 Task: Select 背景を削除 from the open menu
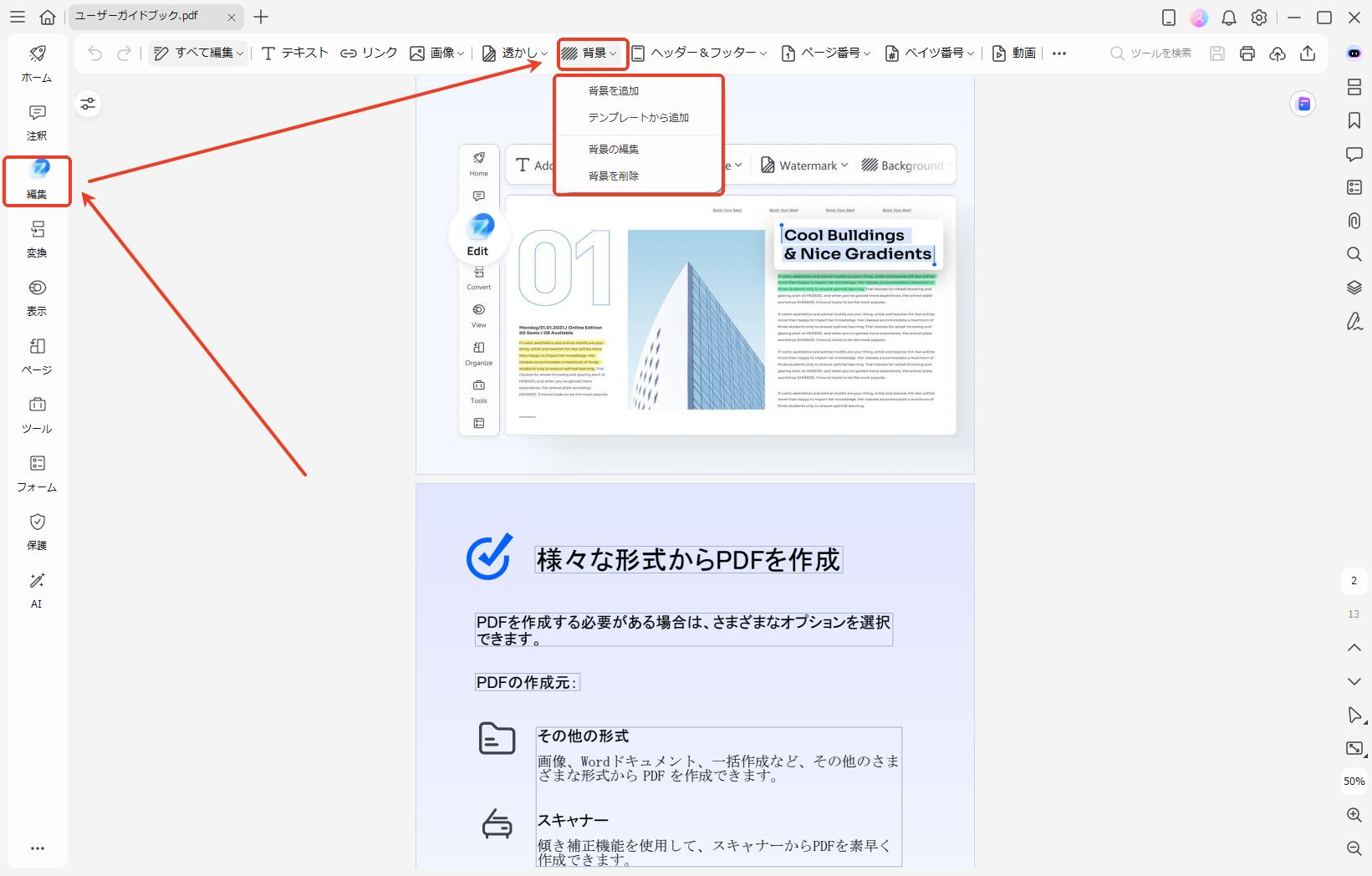point(613,176)
